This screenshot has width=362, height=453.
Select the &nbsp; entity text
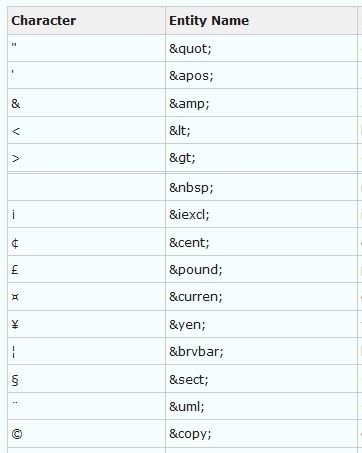[191, 188]
